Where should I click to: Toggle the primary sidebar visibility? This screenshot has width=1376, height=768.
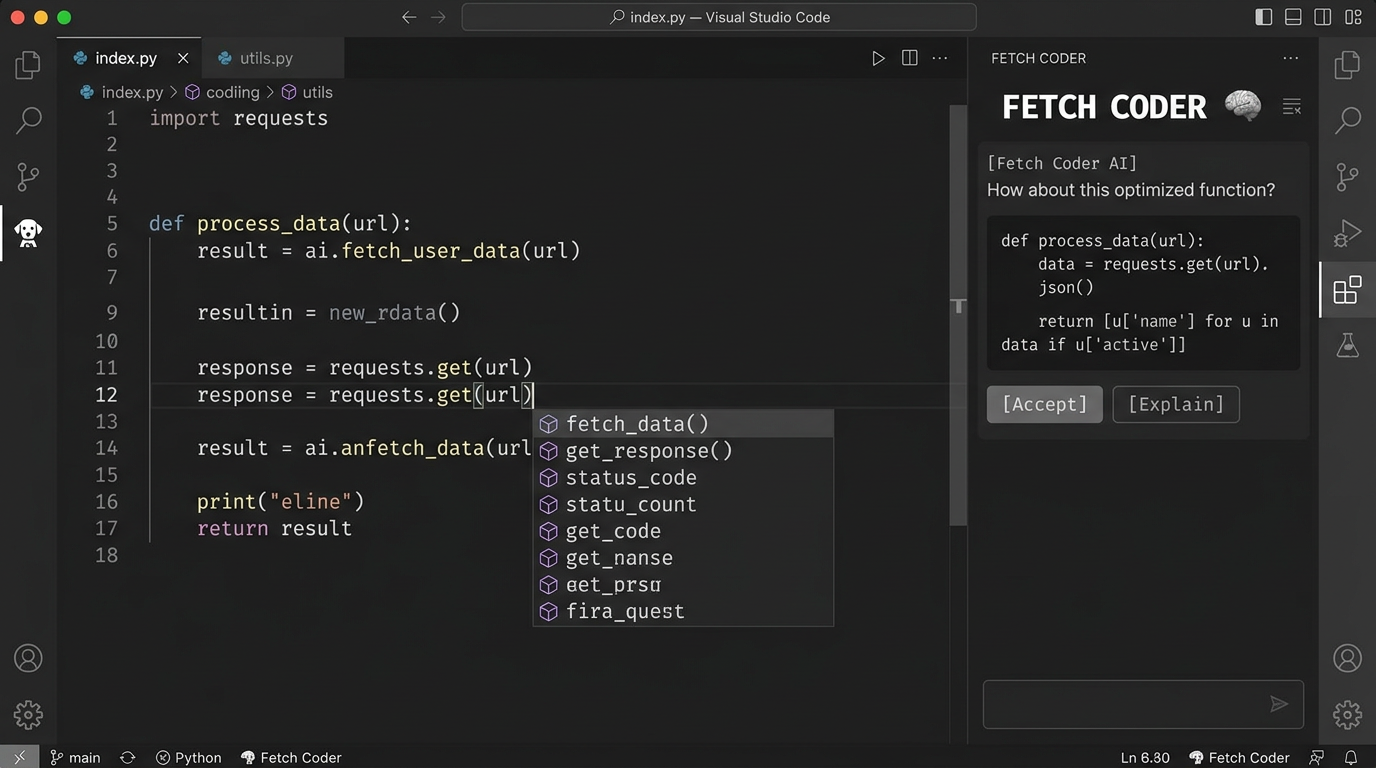point(1263,17)
